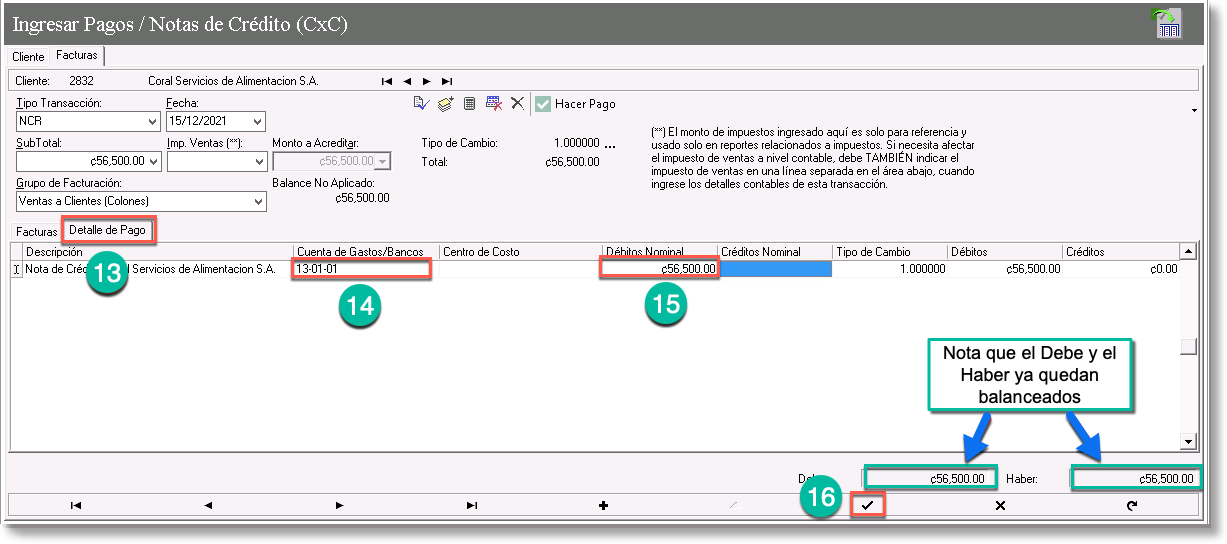Click the stacked notes with plus icon

click(445, 103)
